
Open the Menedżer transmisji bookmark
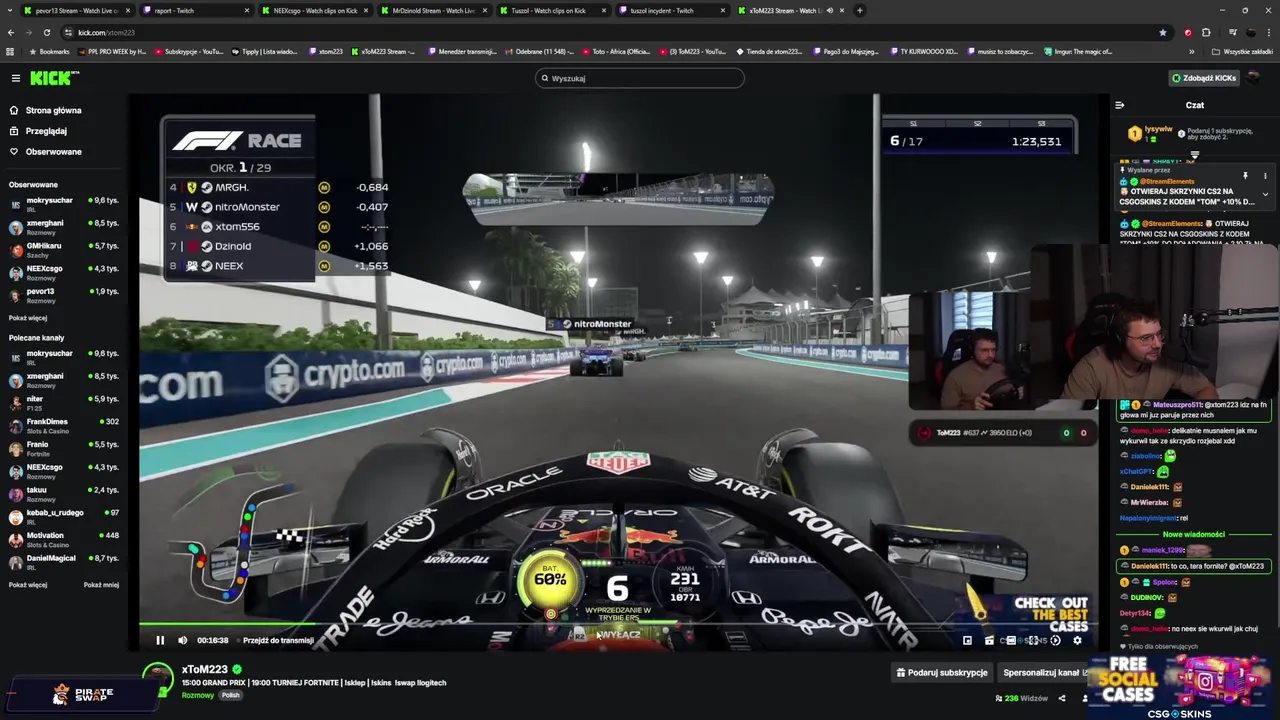(462, 51)
